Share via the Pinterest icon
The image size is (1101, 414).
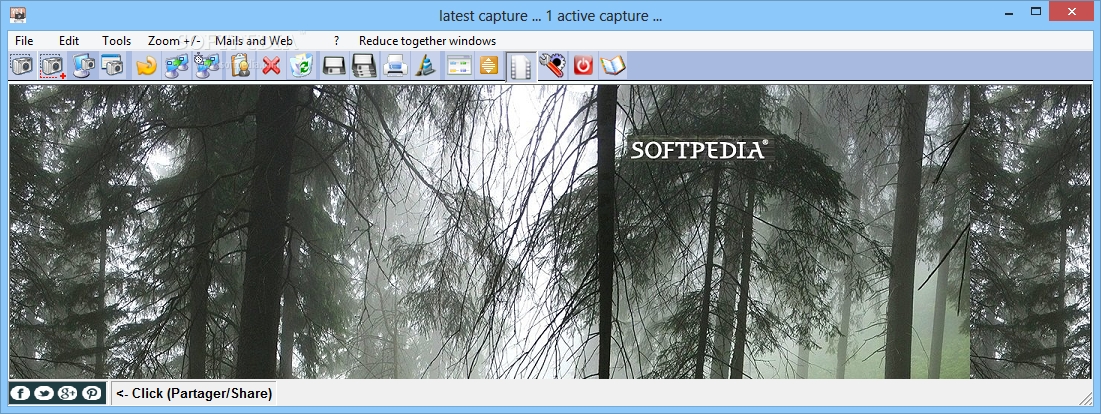tap(91, 393)
